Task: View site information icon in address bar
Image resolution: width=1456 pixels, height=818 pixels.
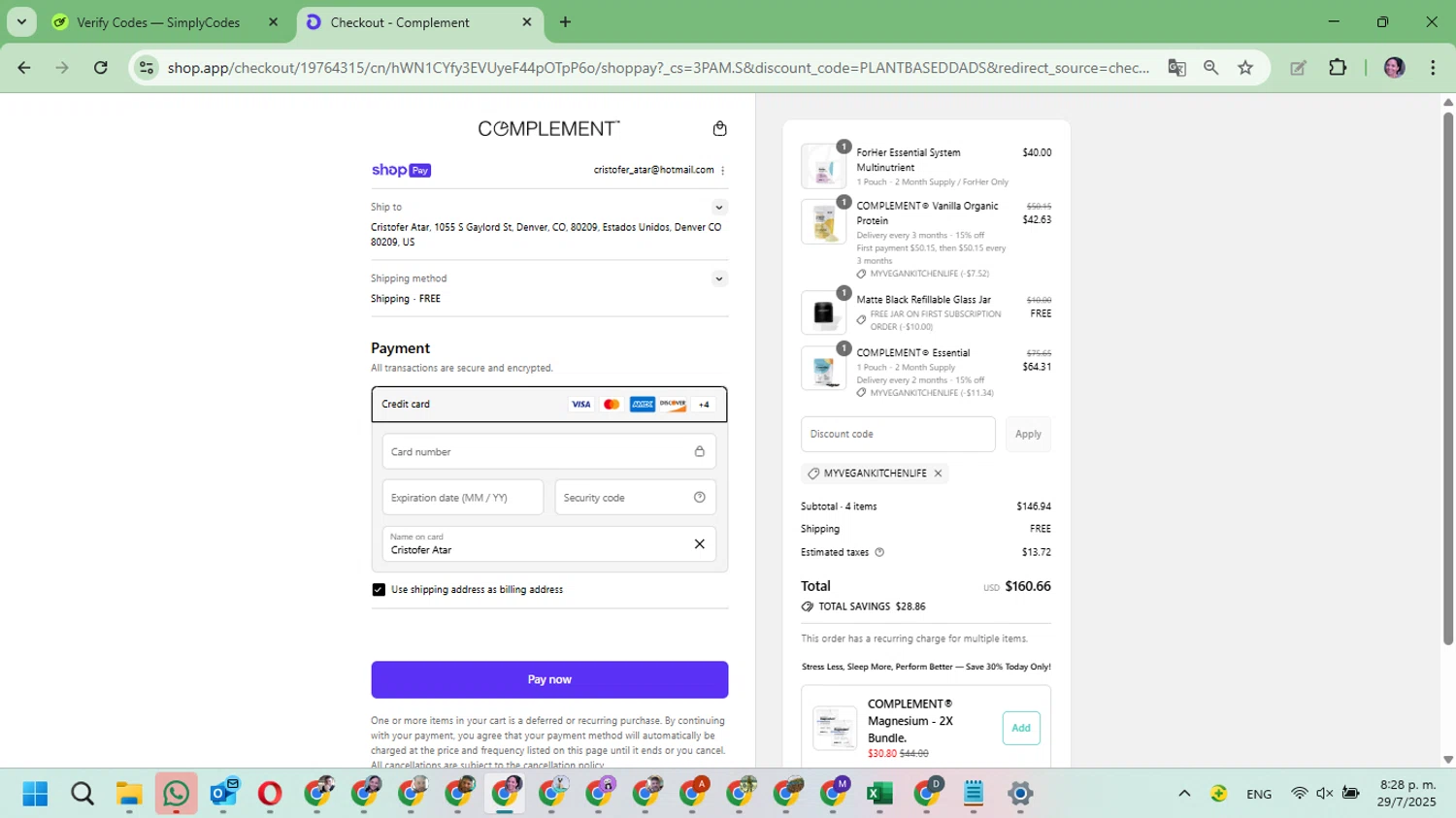Action: 147,68
